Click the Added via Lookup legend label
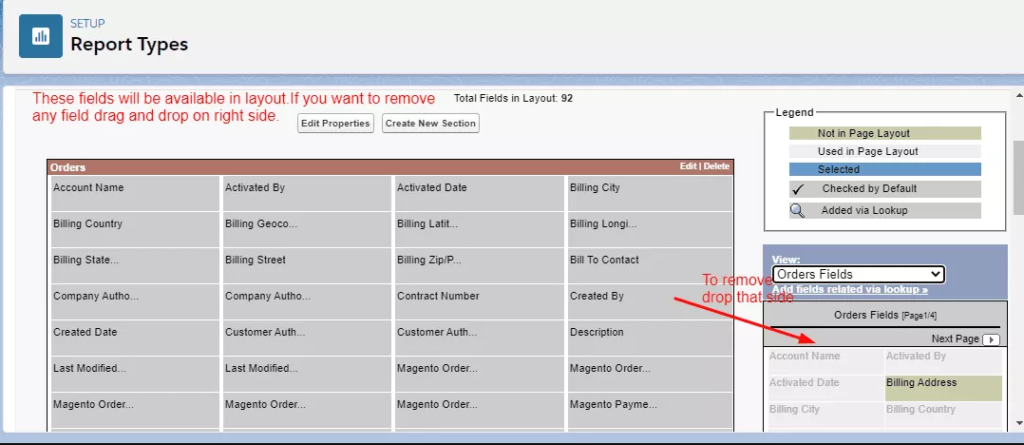This screenshot has height=445, width=1024. [864, 210]
